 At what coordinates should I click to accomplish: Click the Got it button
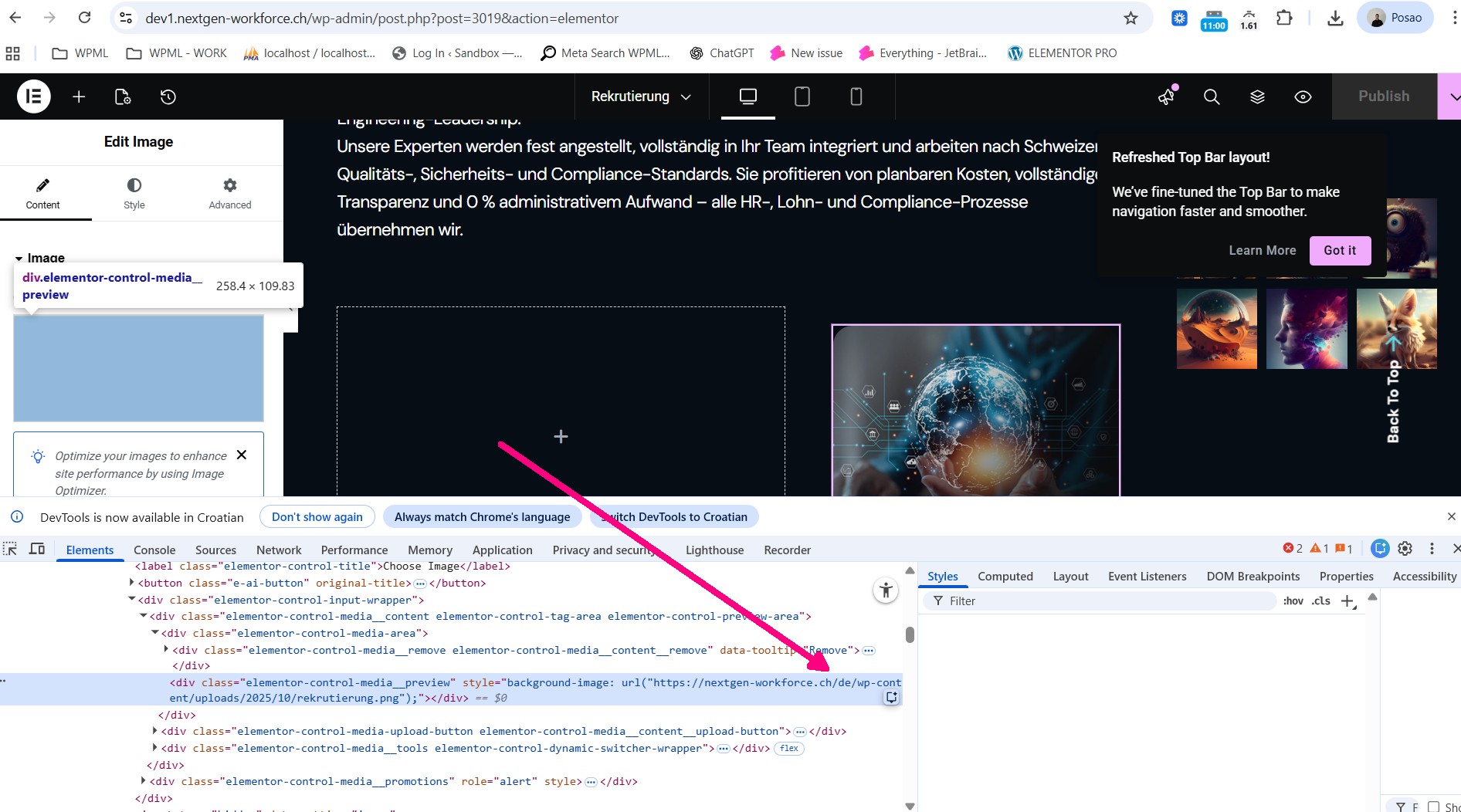[1340, 250]
